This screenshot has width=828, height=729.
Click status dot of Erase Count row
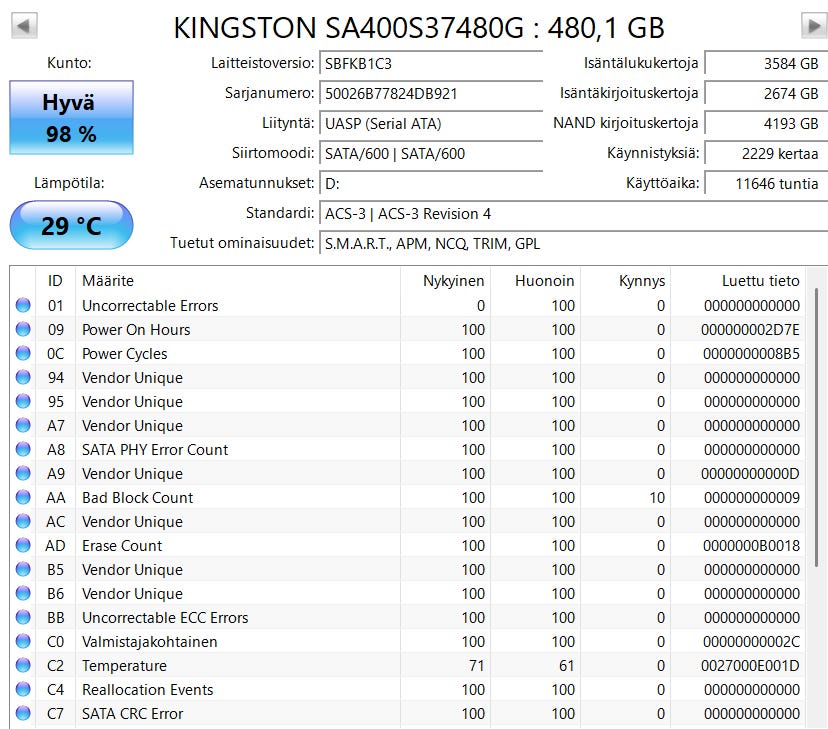point(23,545)
